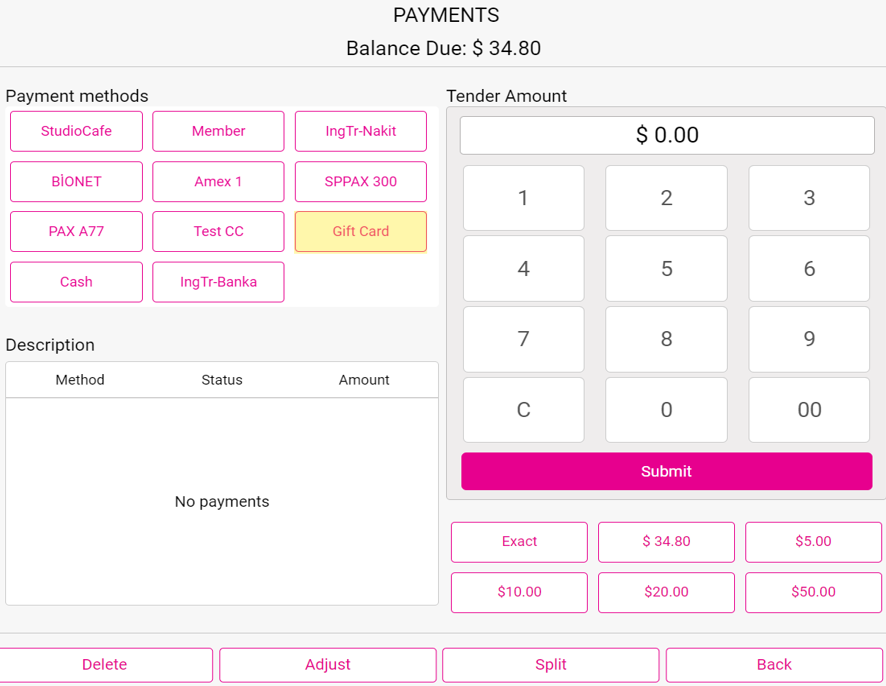Click the Adjust button
The width and height of the screenshot is (886, 686).
[x=328, y=665]
